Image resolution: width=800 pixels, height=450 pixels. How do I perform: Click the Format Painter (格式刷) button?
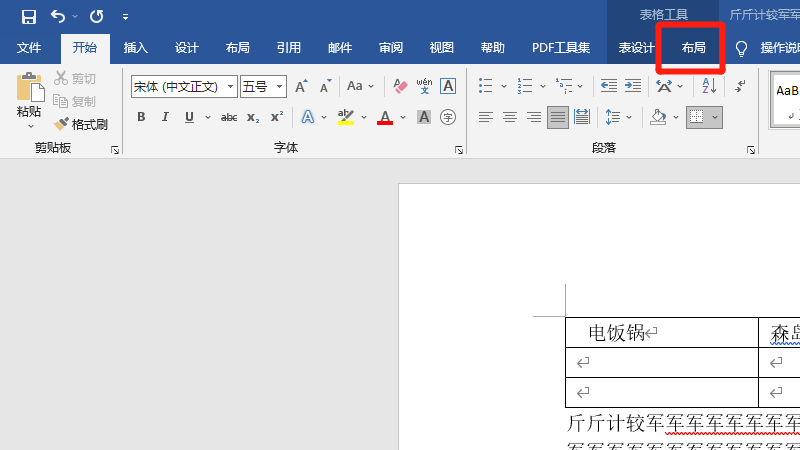(x=81, y=125)
